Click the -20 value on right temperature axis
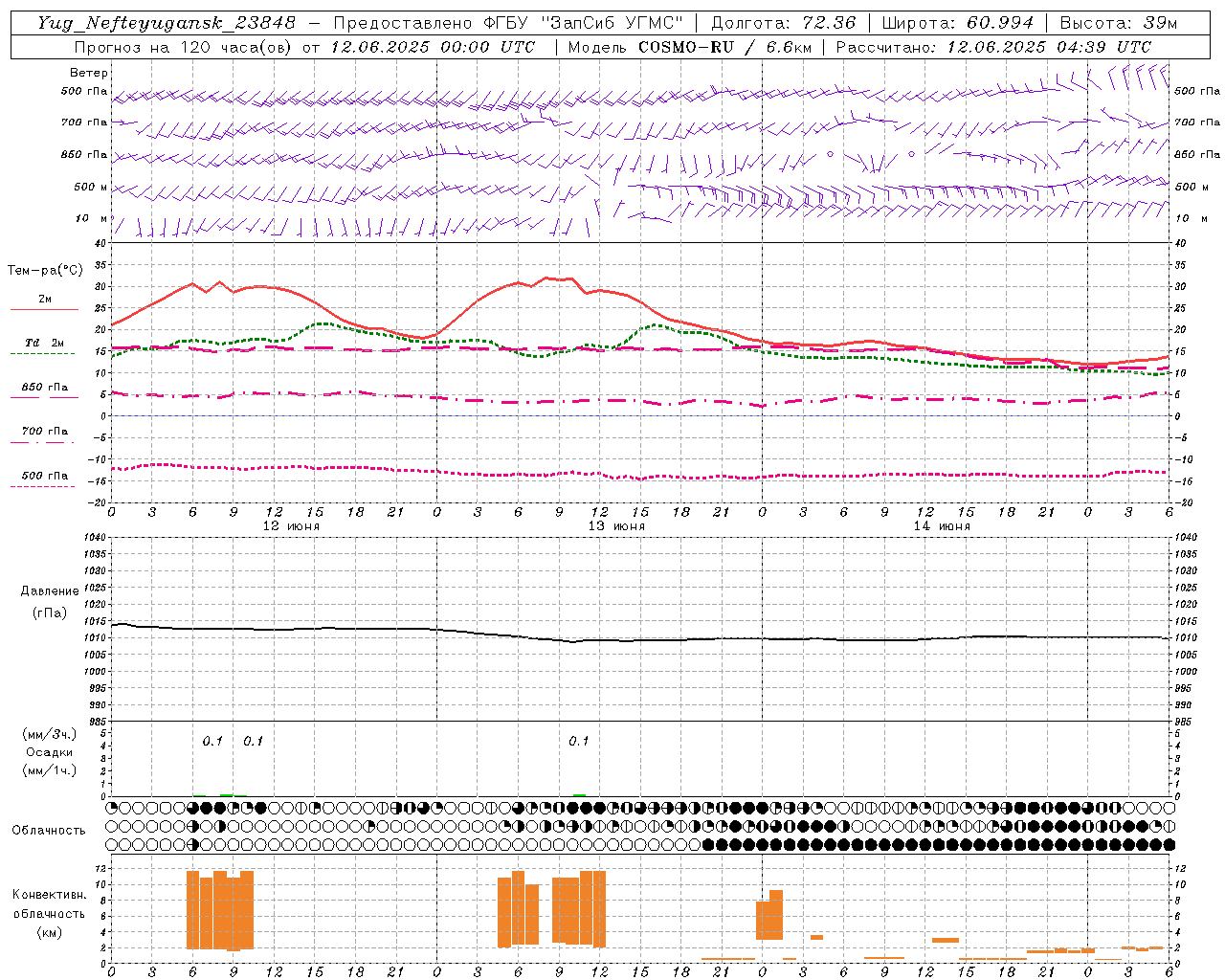Image resolution: width=1225 pixels, height=980 pixels. point(1182,503)
